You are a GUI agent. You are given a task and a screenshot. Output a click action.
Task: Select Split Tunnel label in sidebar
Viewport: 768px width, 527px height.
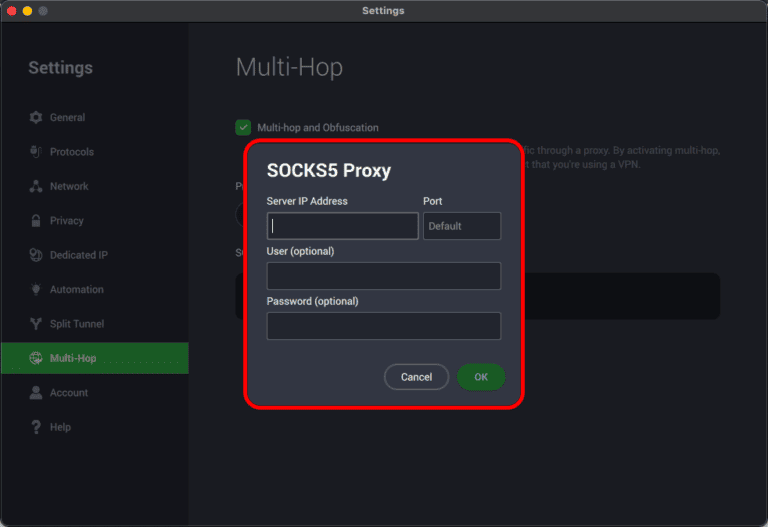(77, 324)
